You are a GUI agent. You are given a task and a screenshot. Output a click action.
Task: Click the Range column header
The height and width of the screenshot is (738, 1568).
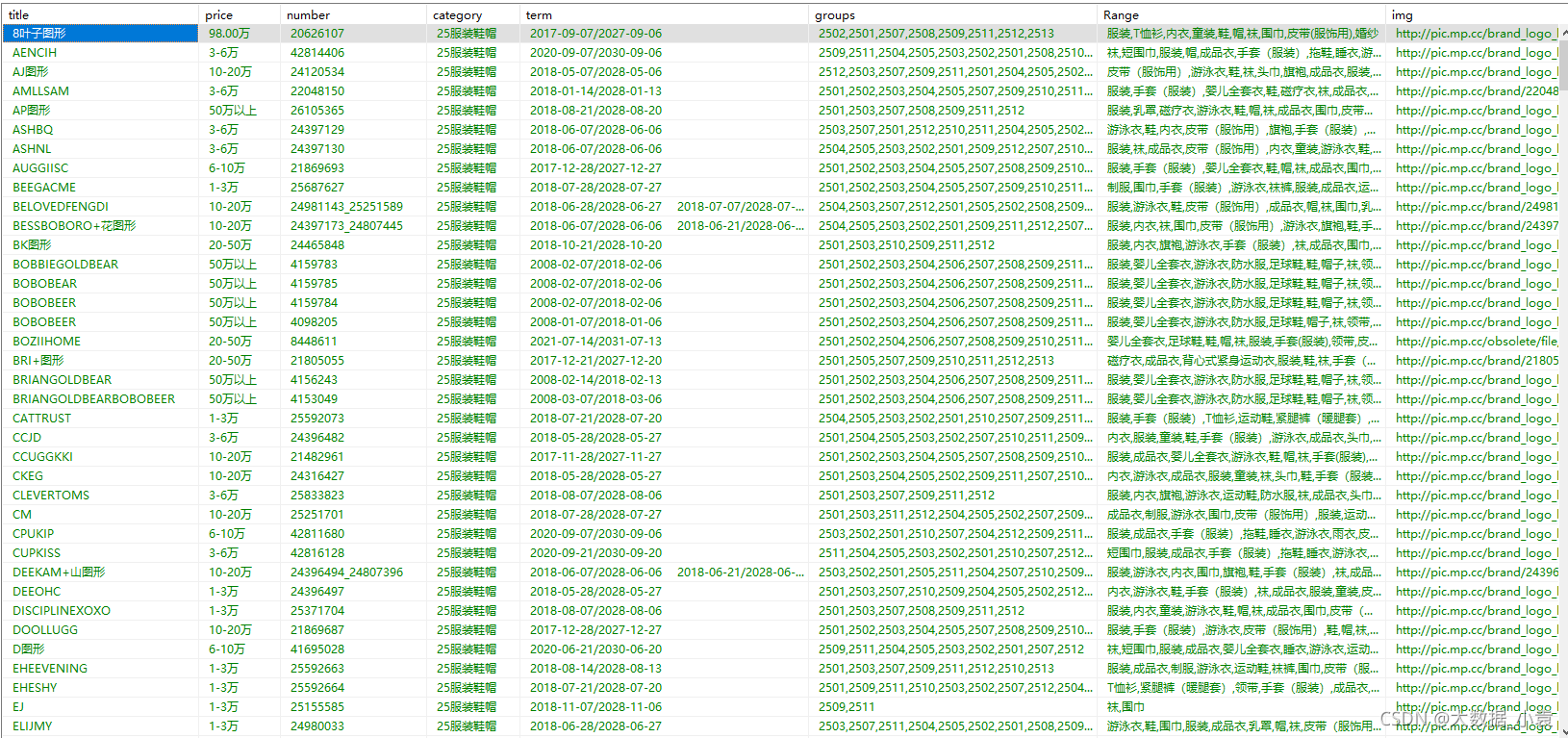pos(1241,14)
